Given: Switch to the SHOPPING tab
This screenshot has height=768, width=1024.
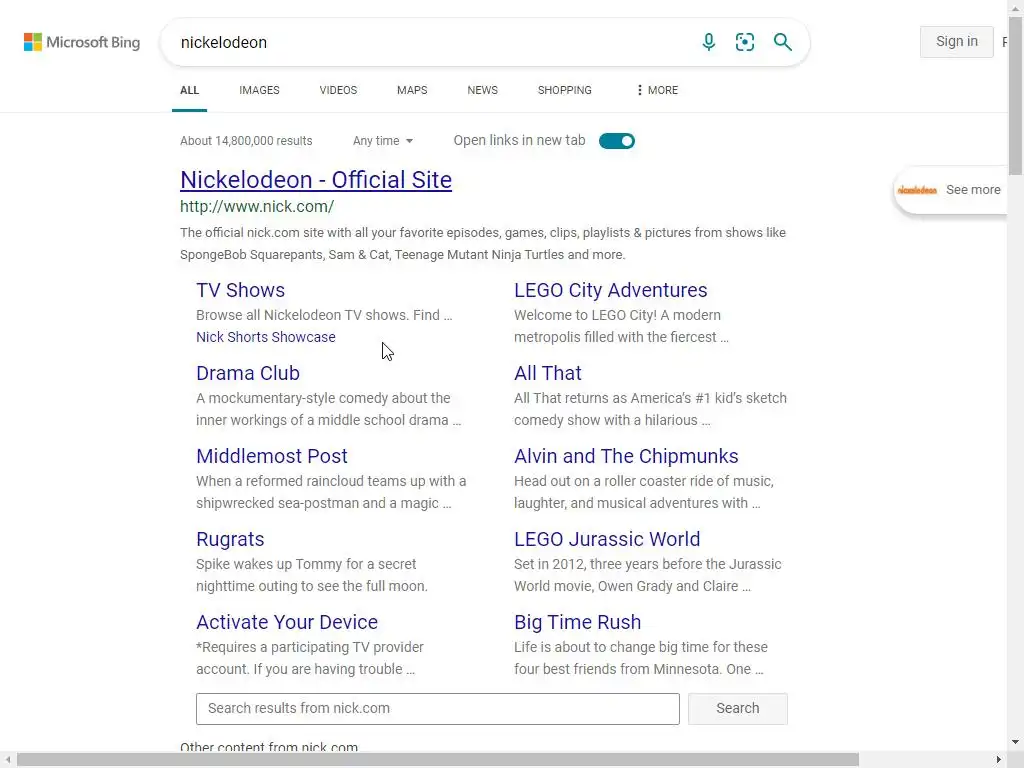Looking at the screenshot, I should click(x=565, y=90).
